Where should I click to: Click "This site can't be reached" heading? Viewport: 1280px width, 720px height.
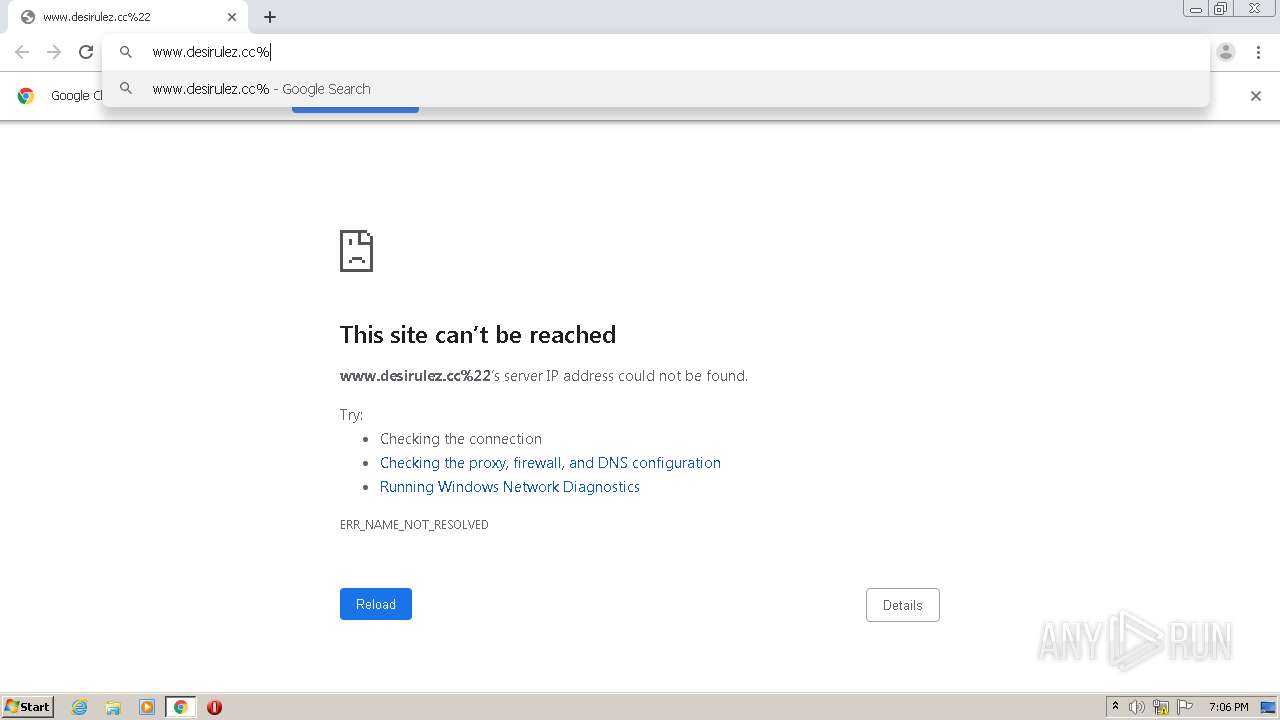[x=478, y=335]
